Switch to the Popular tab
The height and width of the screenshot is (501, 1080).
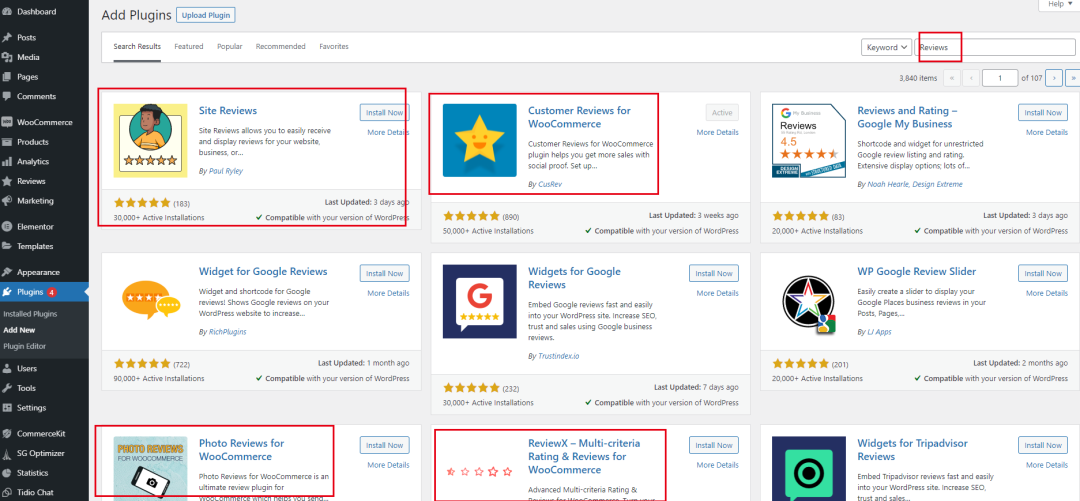(x=229, y=47)
